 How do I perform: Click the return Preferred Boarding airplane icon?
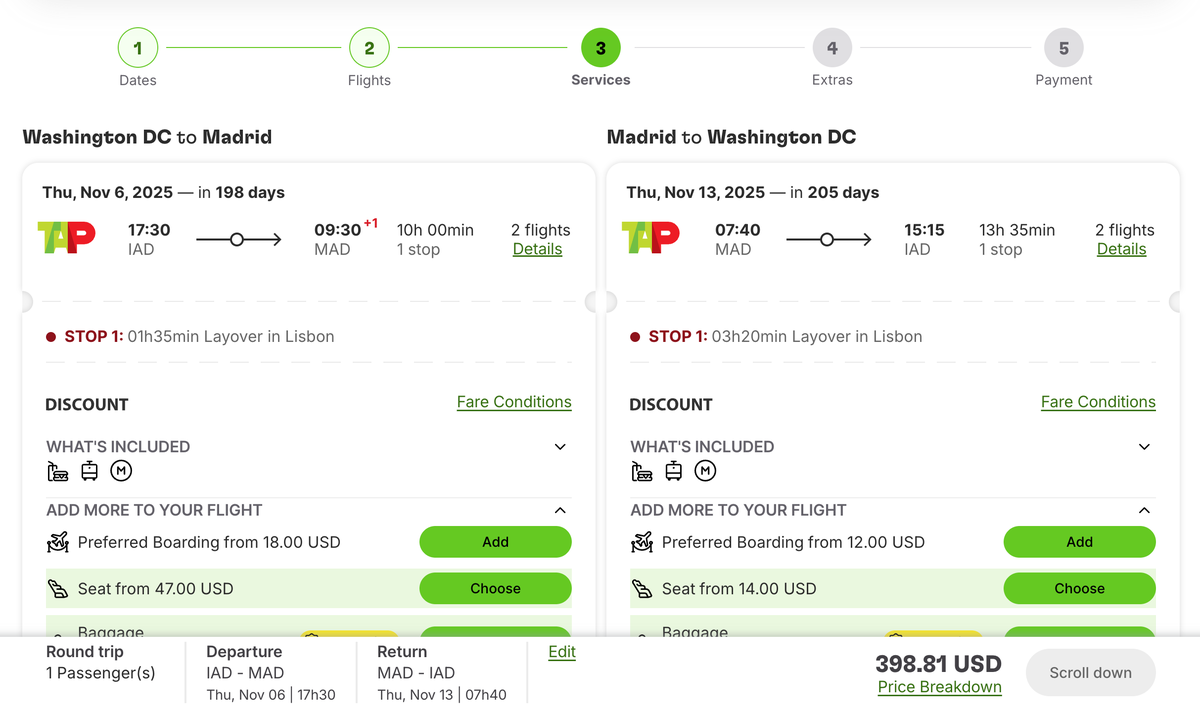[642, 543]
